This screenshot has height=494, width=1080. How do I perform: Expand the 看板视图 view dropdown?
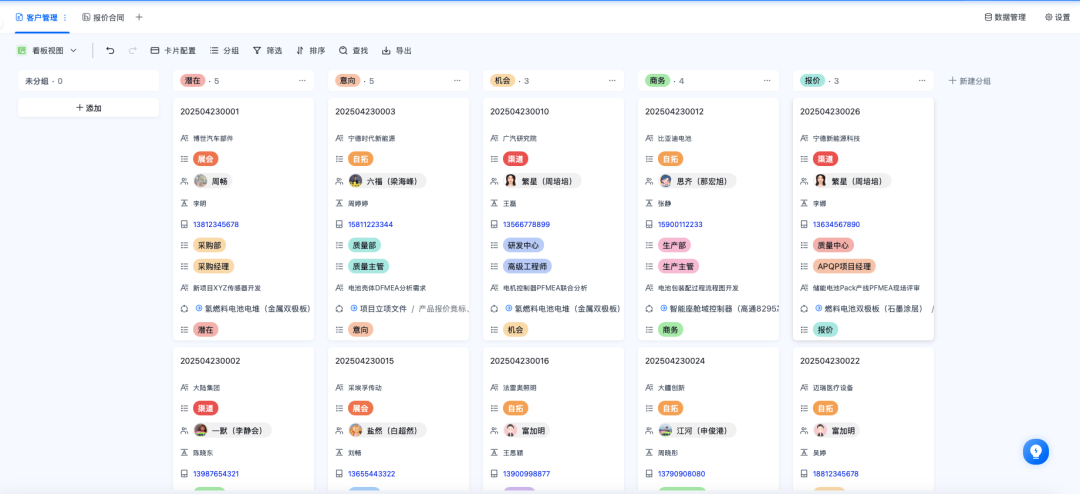tap(47, 50)
